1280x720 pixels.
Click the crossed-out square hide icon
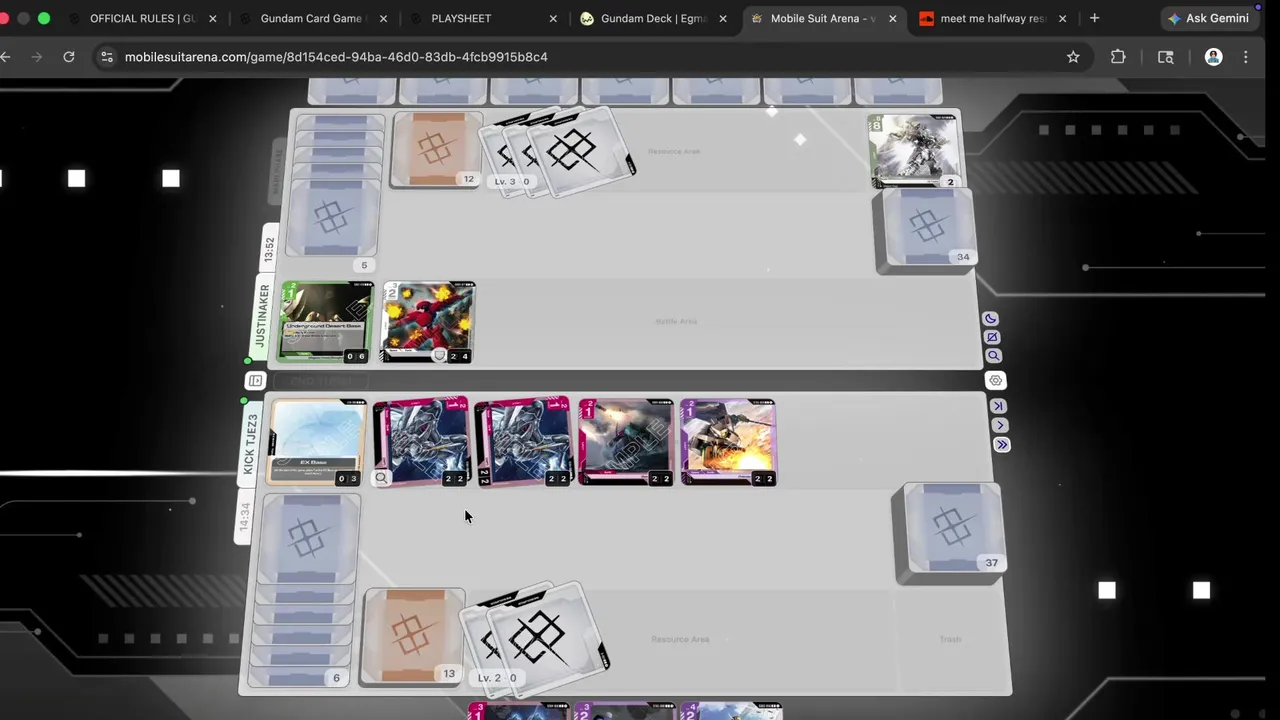[992, 337]
